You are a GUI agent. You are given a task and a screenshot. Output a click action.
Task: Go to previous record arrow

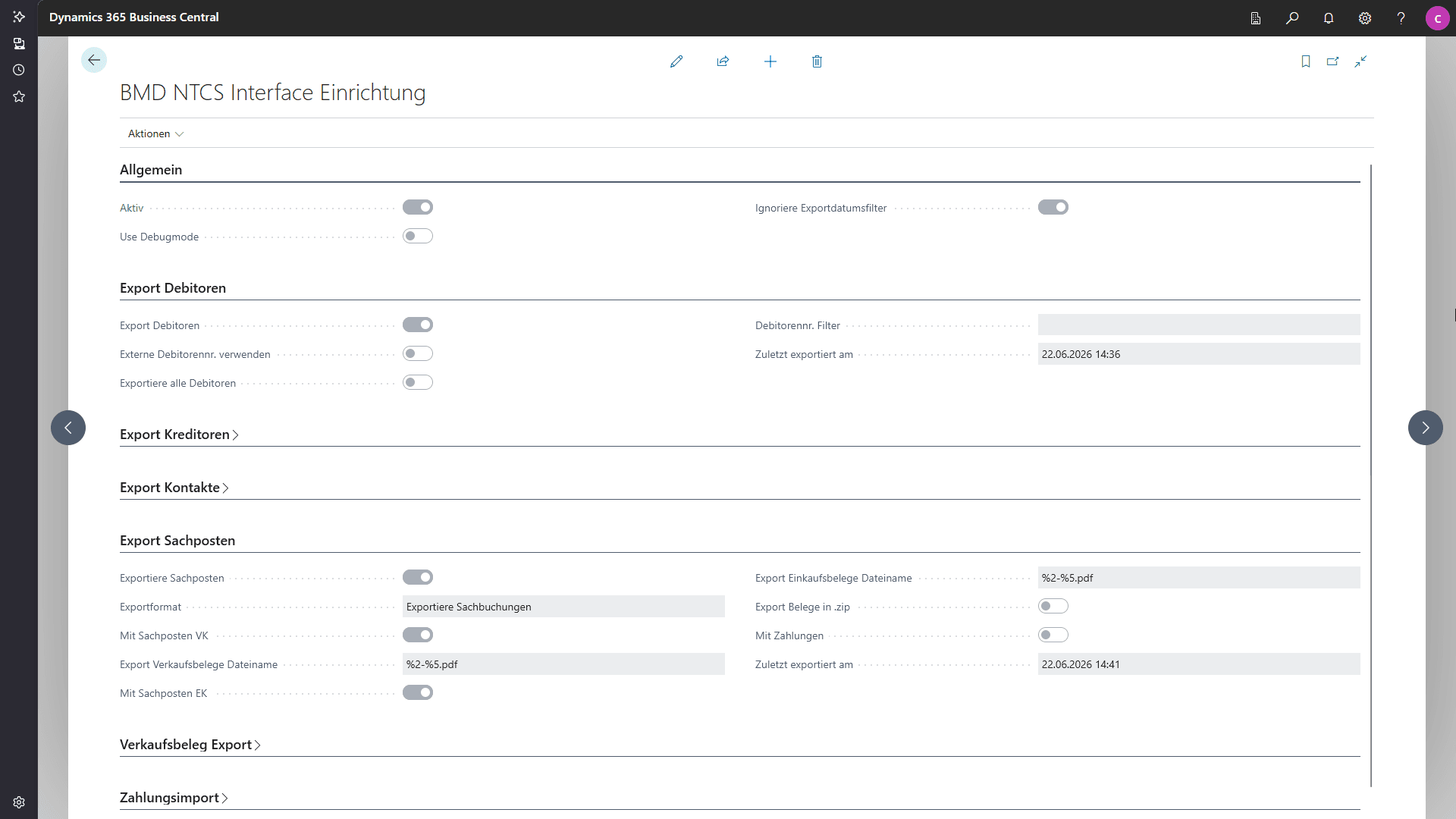68,428
